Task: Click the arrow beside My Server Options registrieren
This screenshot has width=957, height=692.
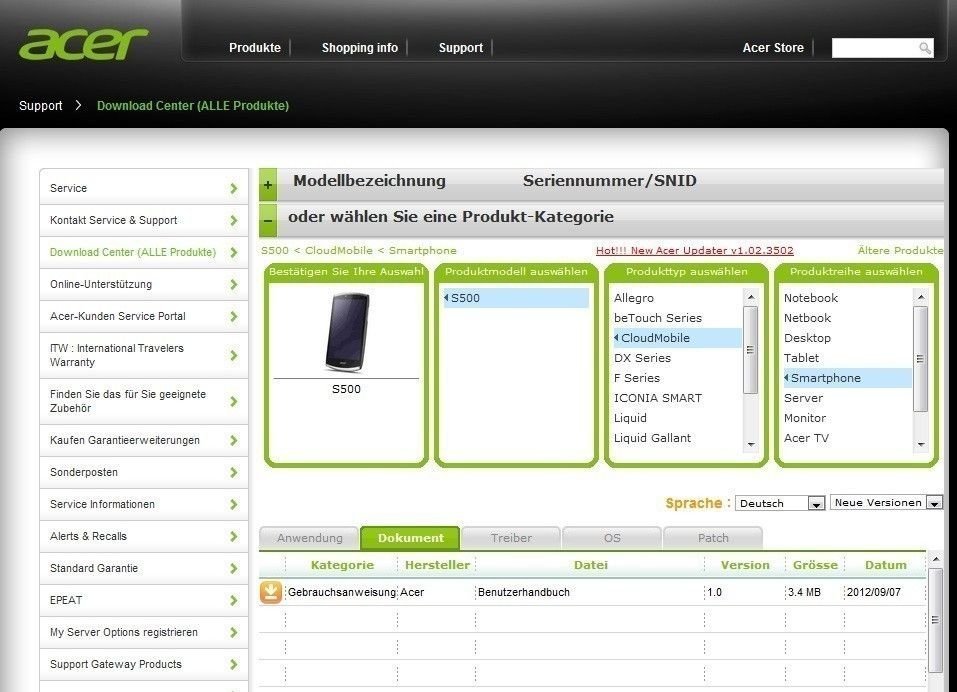Action: (x=234, y=632)
